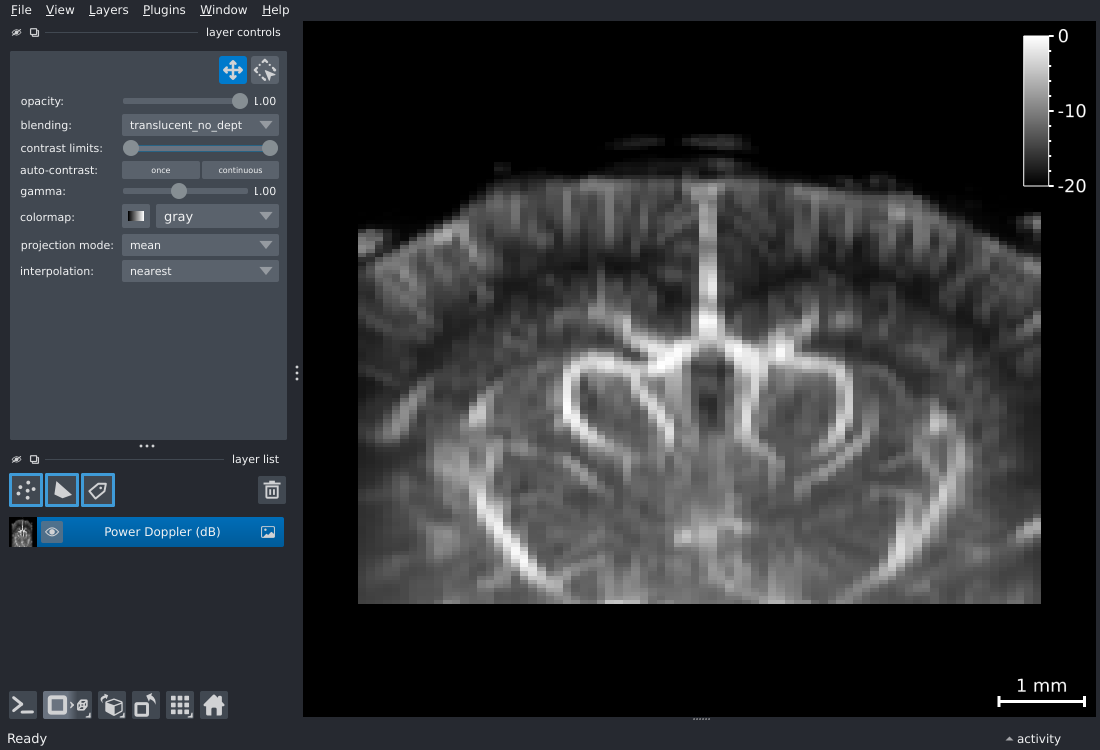Reset view with home icon
Image resolution: width=1100 pixels, height=750 pixels.
point(214,705)
